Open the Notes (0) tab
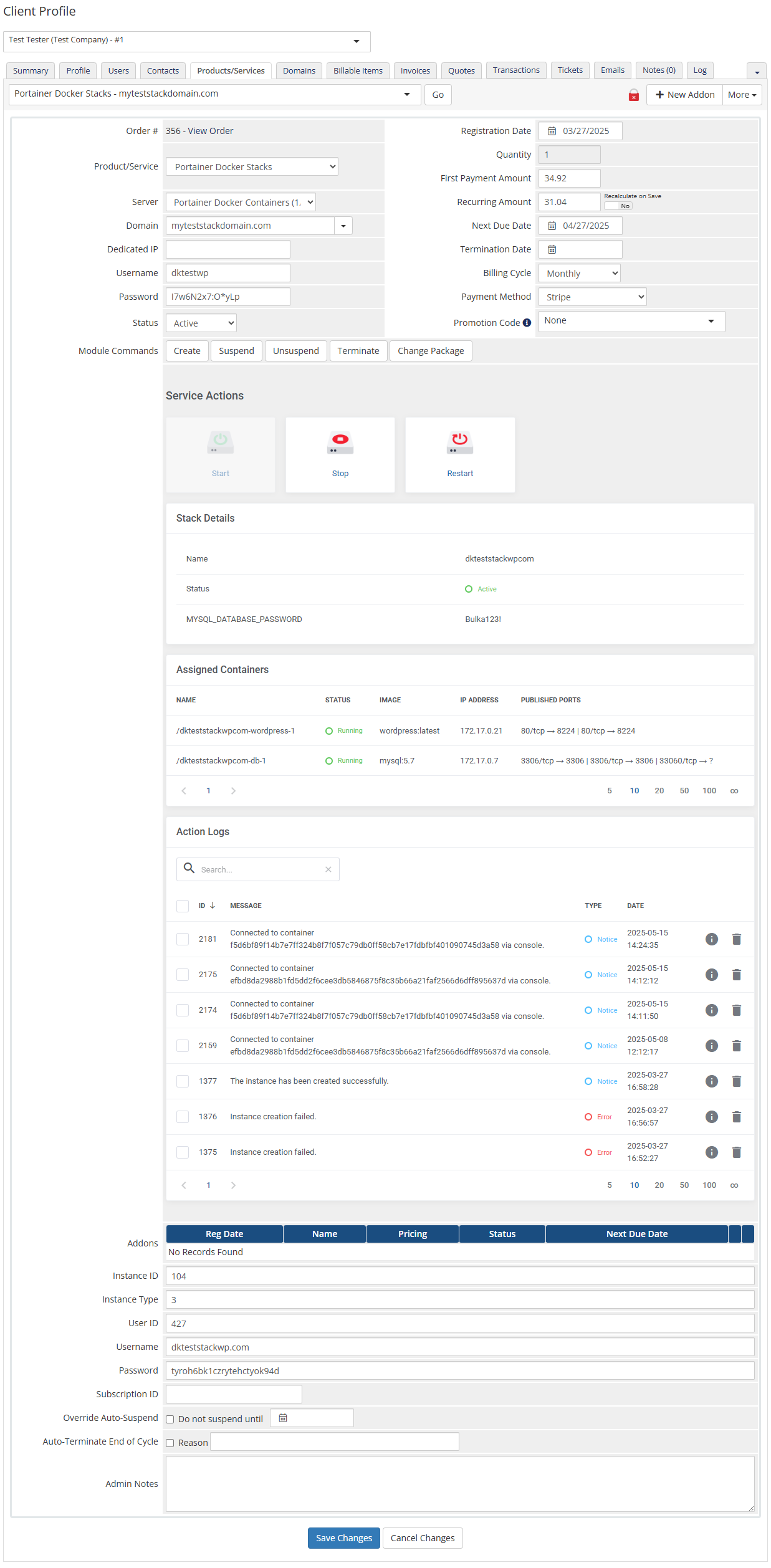Screen dimensions: 771x1568 click(659, 70)
